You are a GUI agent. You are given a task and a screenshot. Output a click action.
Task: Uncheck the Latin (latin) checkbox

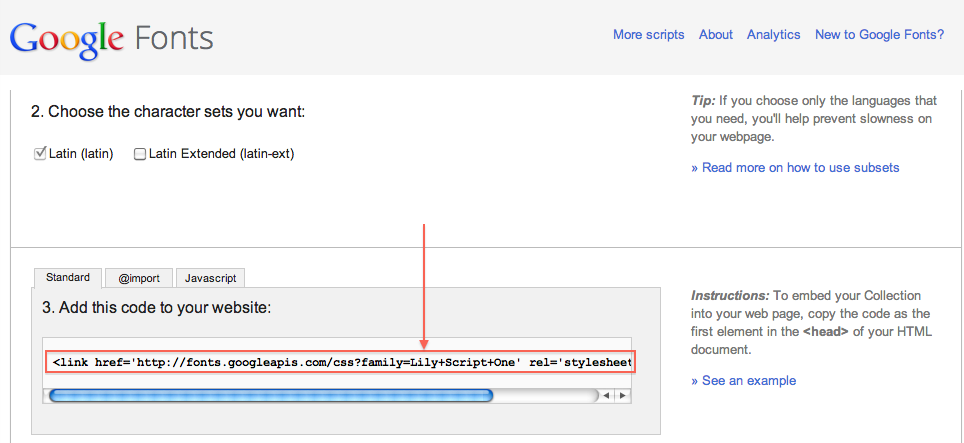coord(41,154)
